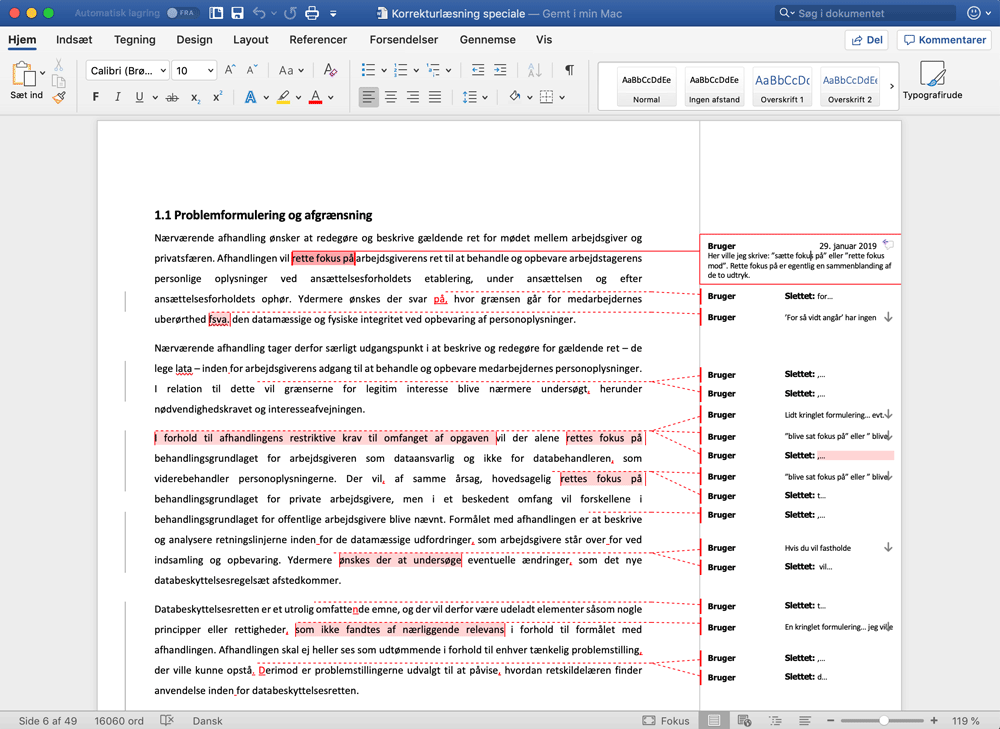Screen dimensions: 1000x729
Task: Sort the selected text alphabetically
Action: [x=534, y=70]
